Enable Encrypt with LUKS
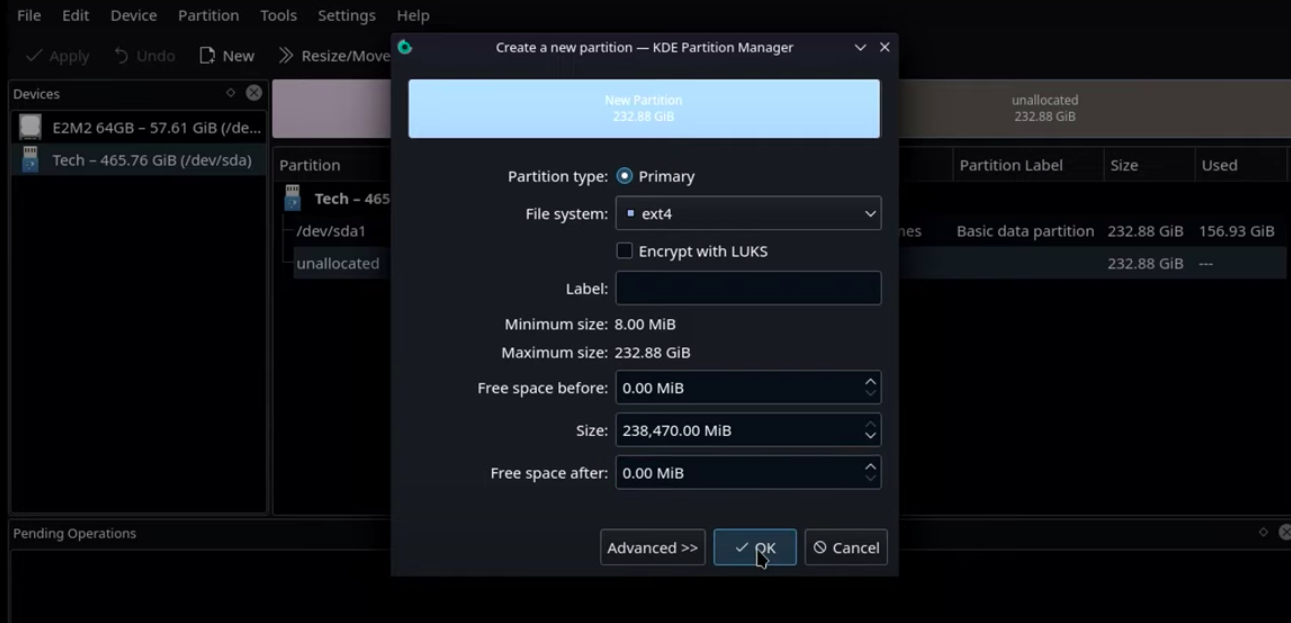This screenshot has width=1291, height=623. (x=623, y=251)
